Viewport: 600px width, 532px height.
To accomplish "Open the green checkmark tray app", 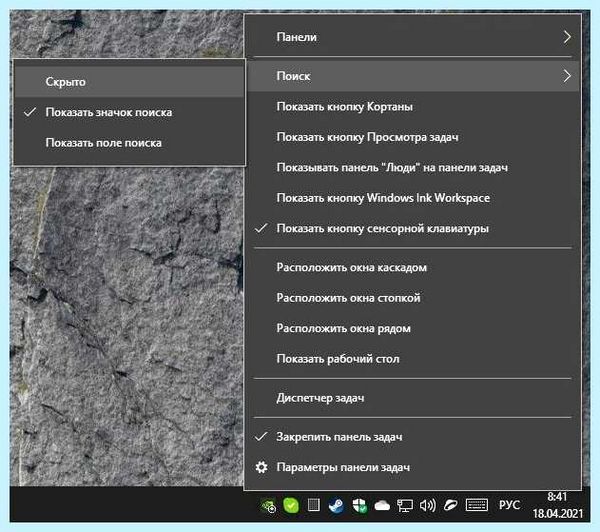I will point(291,506).
